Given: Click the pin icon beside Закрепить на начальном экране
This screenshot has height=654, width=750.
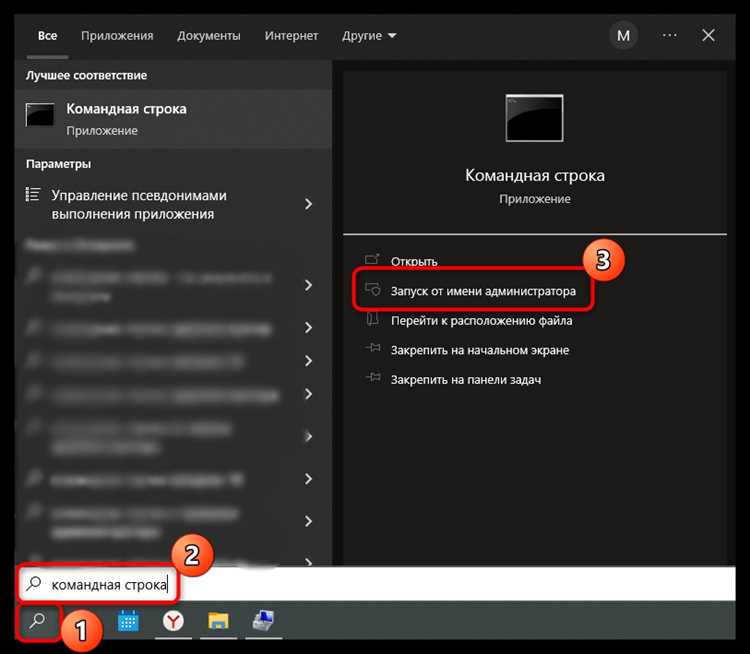Looking at the screenshot, I should 373,348.
